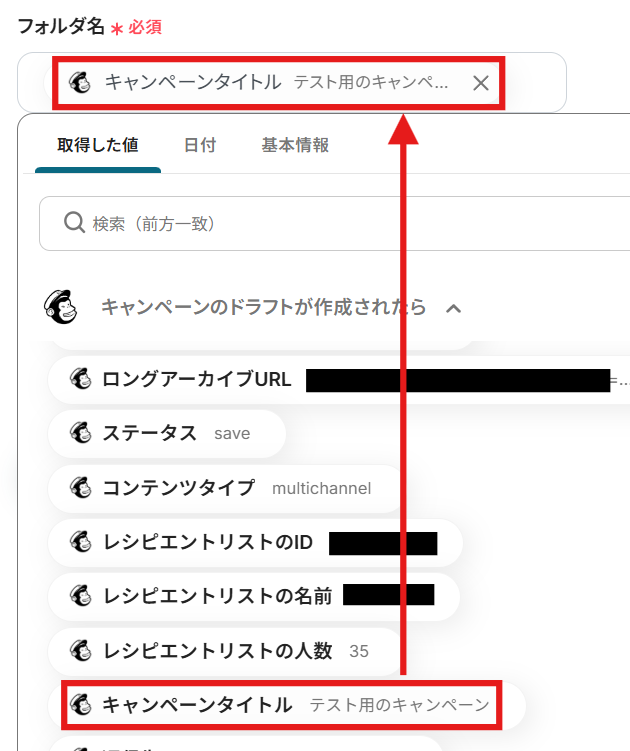
Task: Choose the ステータス save value
Action: [167, 433]
